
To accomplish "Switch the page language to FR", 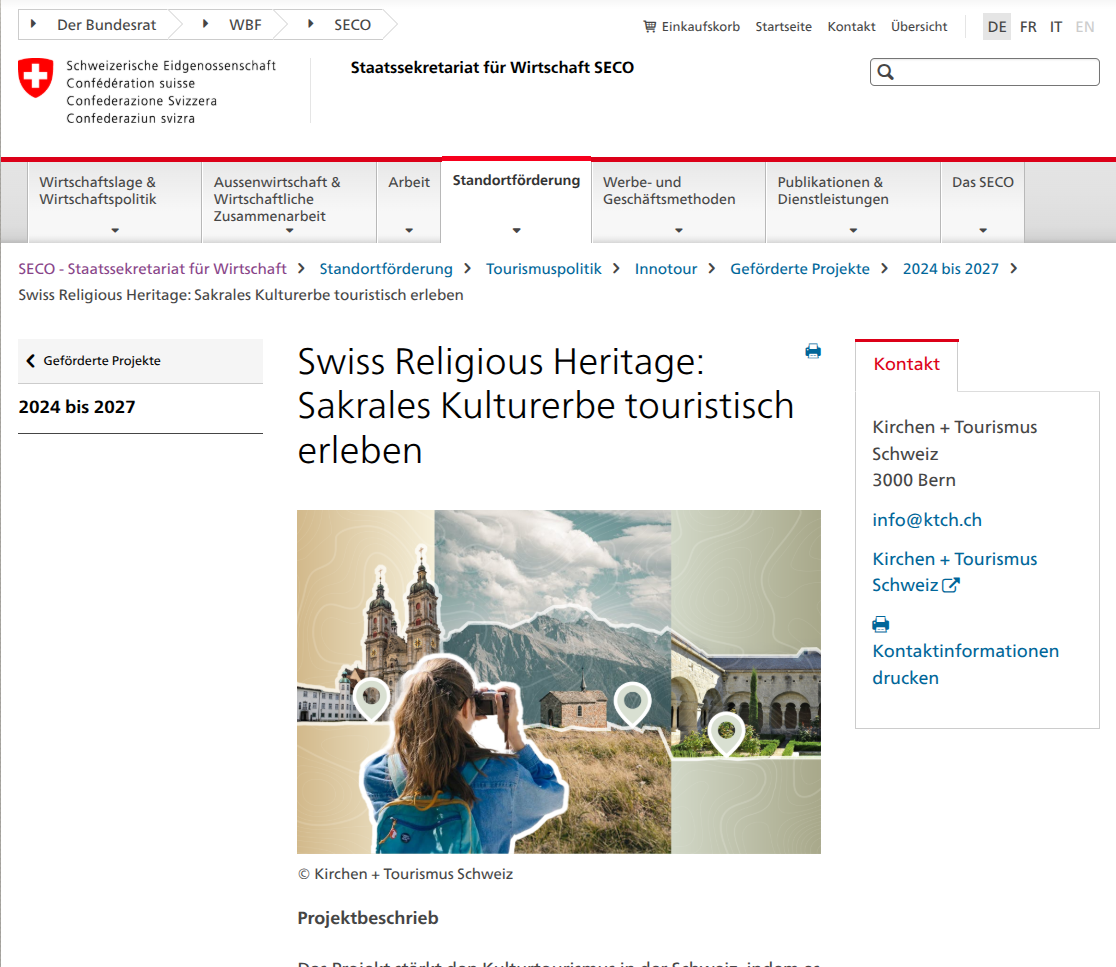I will click(1028, 27).
